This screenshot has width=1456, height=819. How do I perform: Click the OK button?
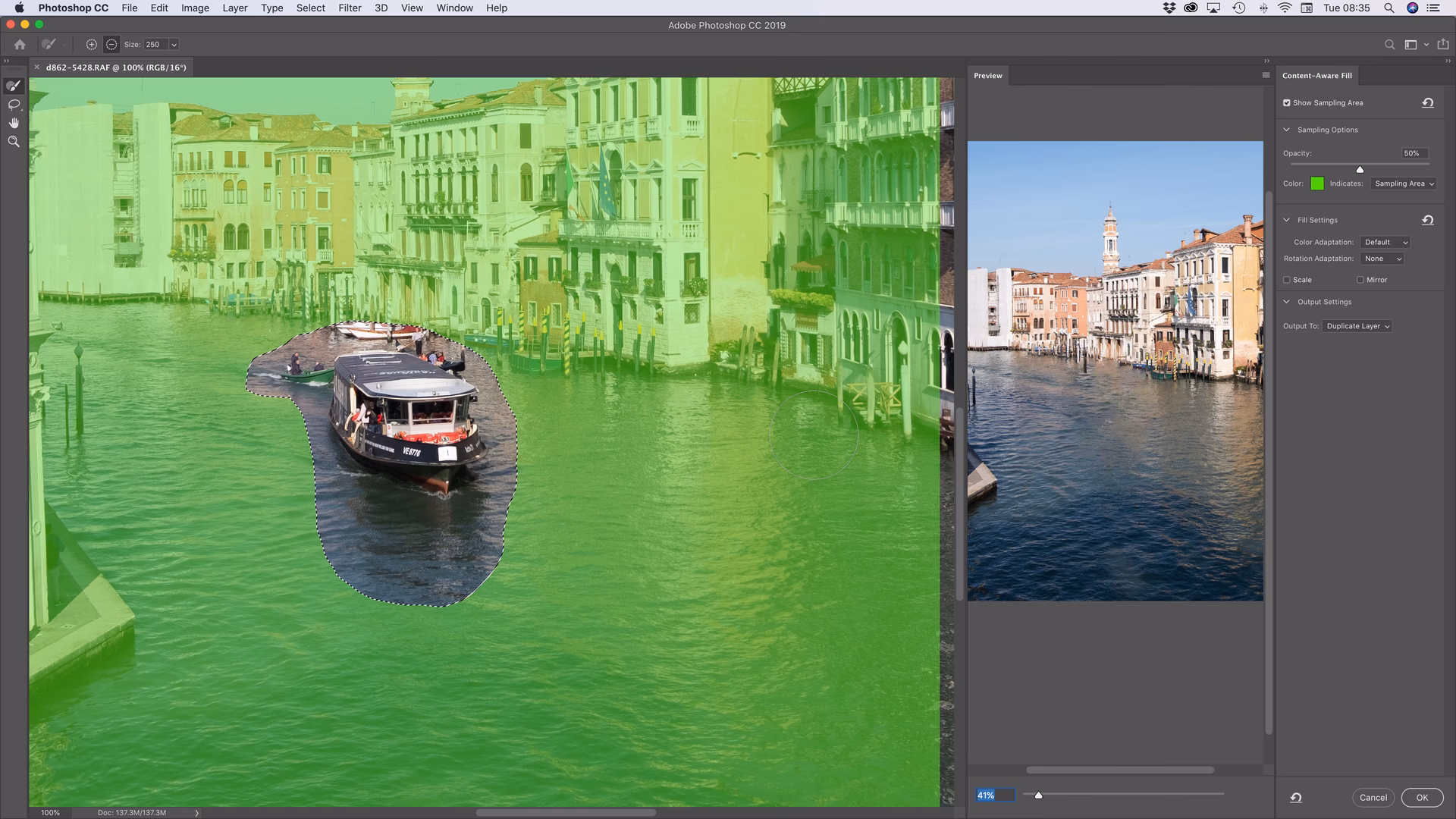click(x=1421, y=797)
